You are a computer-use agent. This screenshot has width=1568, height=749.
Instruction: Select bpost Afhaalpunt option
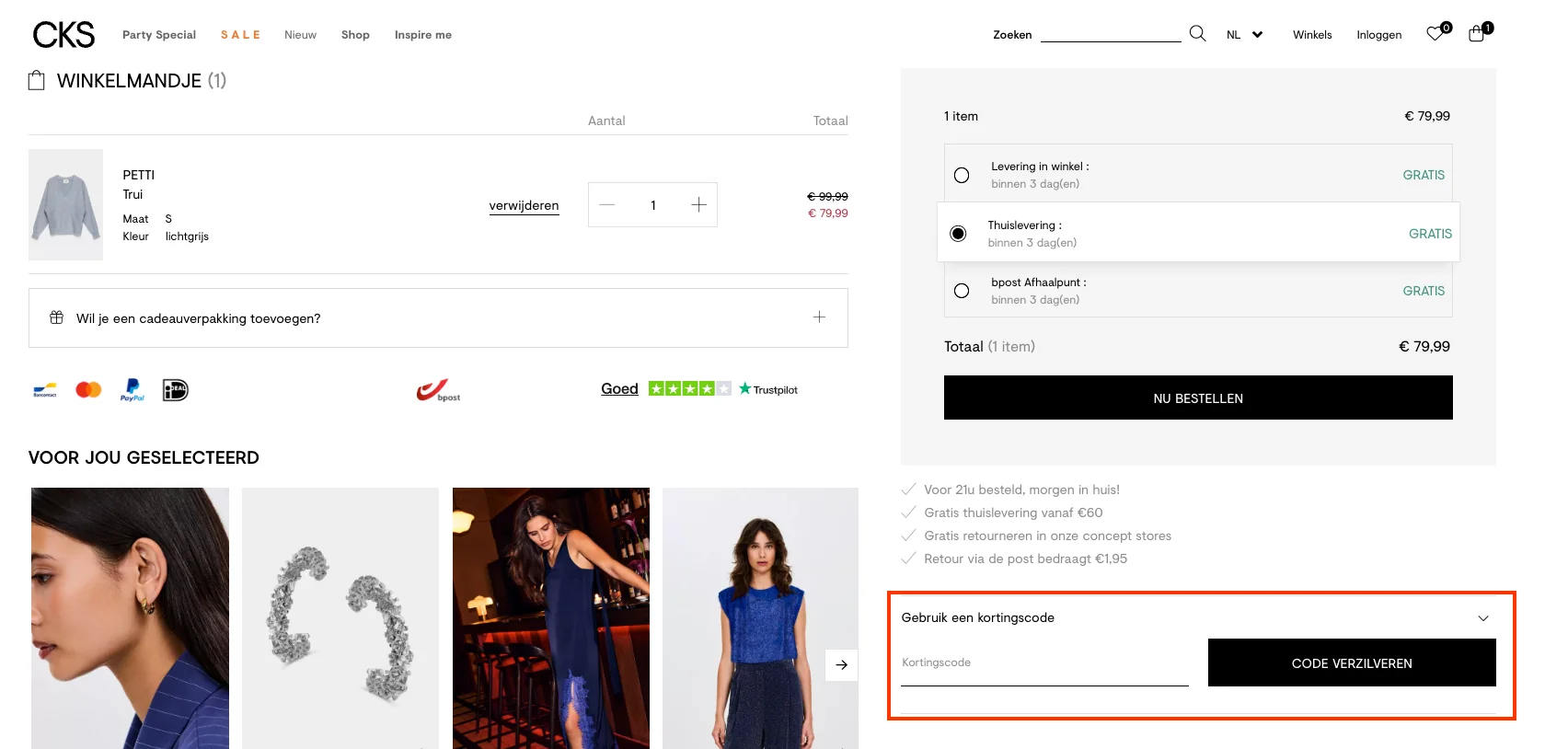[962, 291]
